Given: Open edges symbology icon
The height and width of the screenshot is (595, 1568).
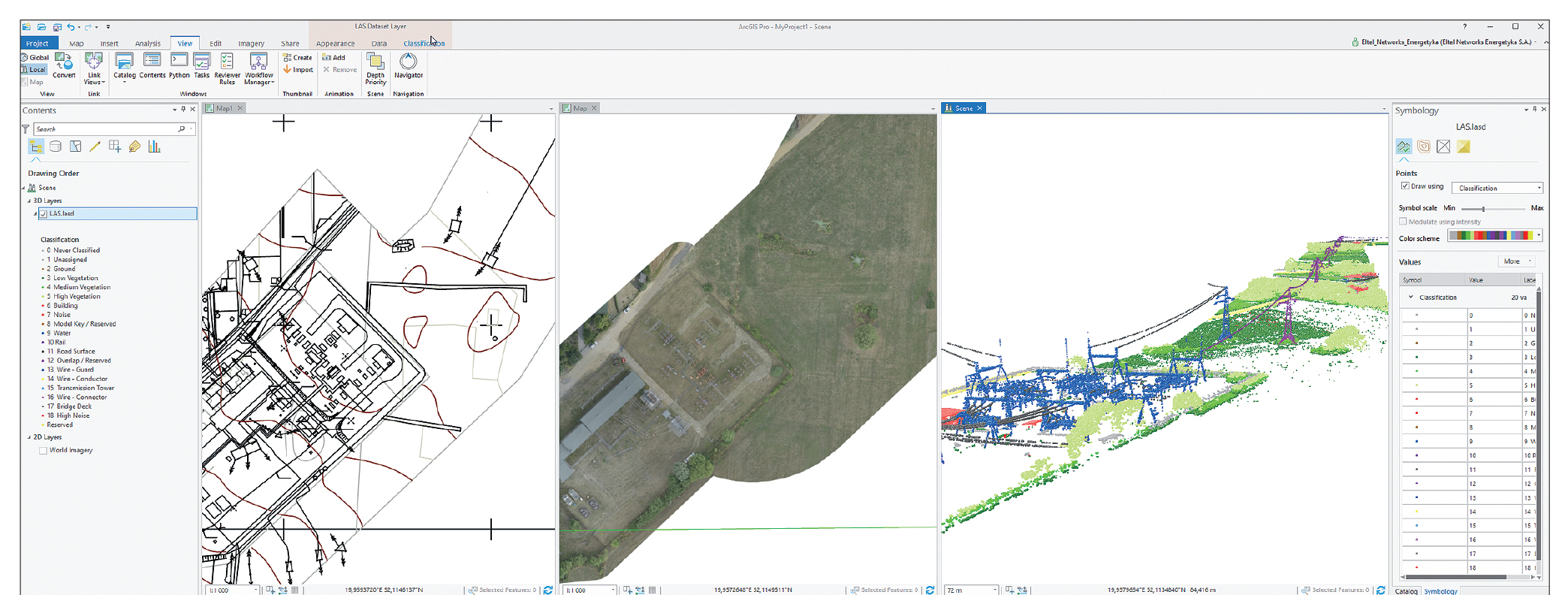Looking at the screenshot, I should point(1443,146).
